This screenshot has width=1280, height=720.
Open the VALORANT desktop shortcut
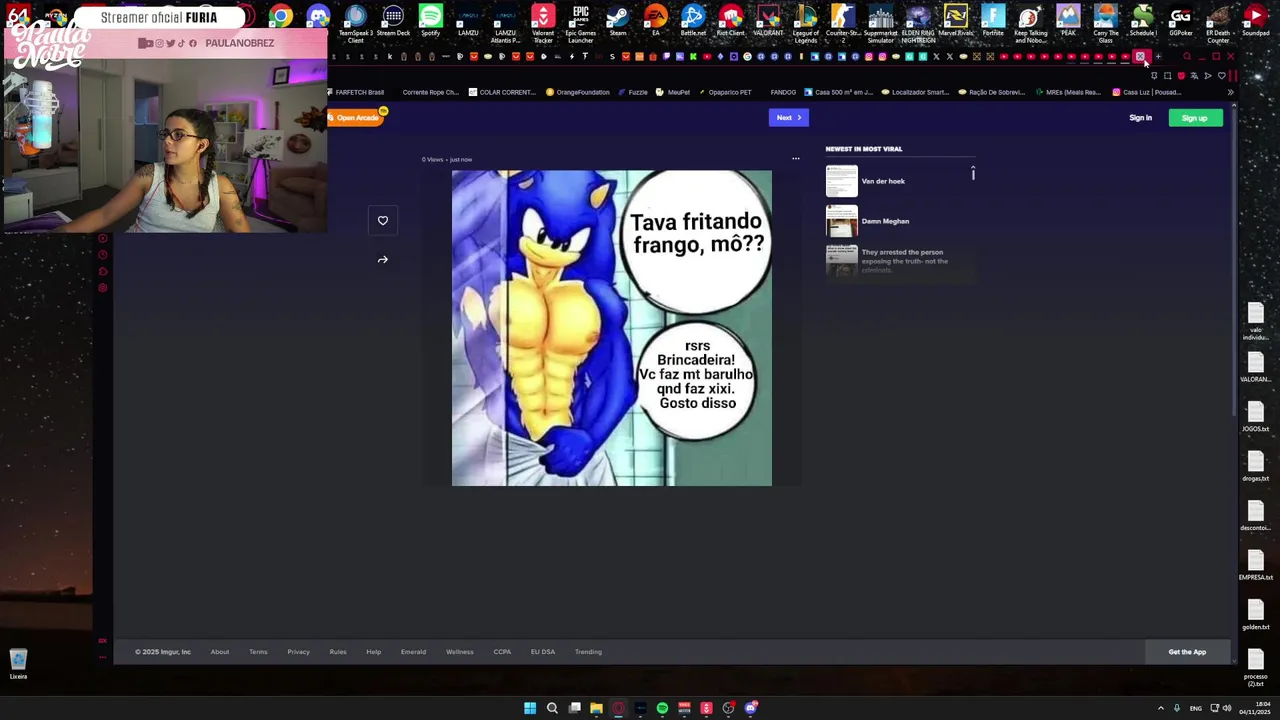[768, 21]
